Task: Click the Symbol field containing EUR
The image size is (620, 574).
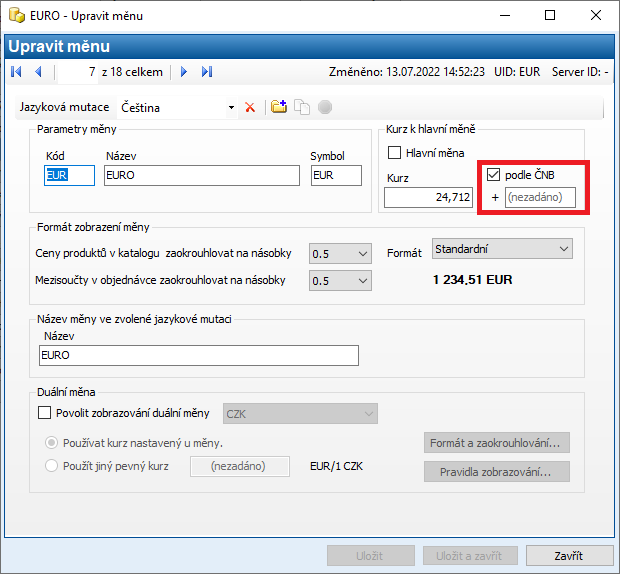Action: [335, 175]
